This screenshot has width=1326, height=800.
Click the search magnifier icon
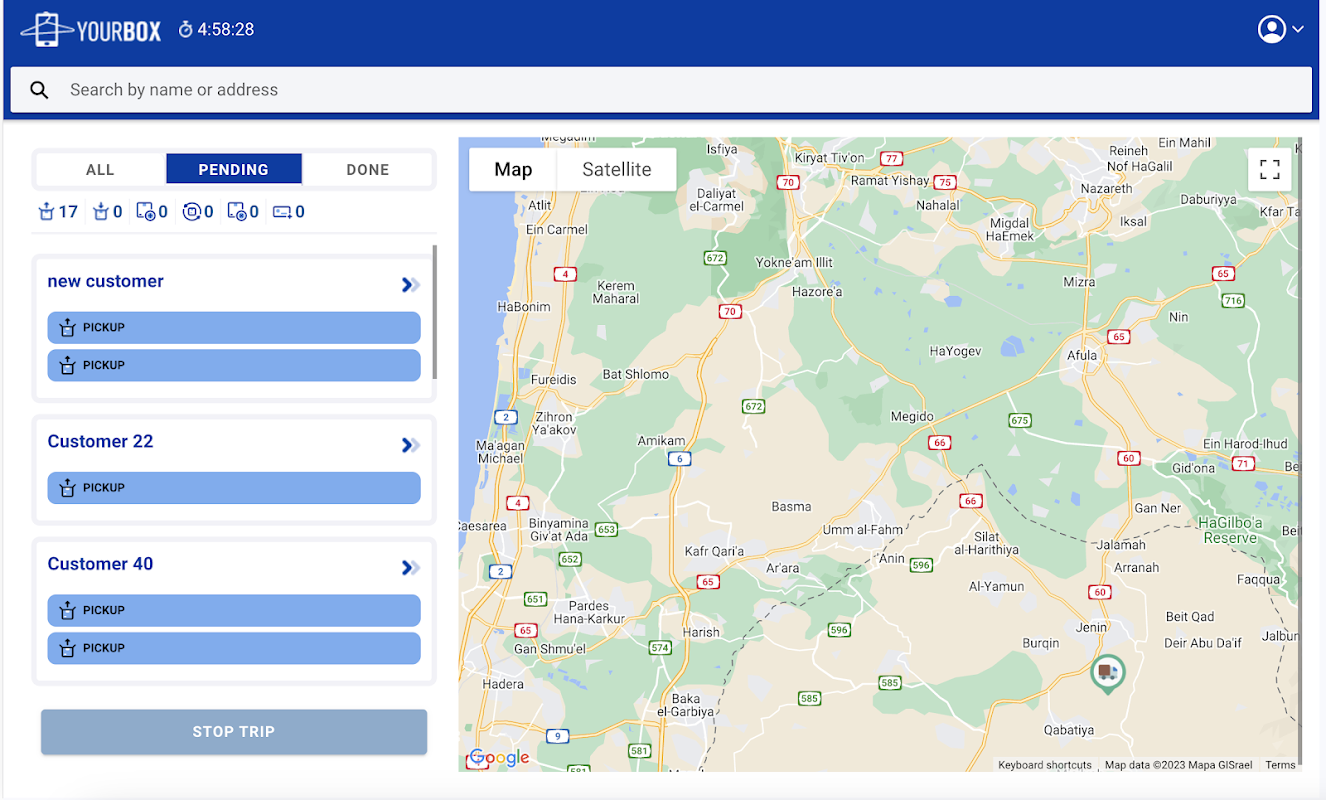coord(39,90)
